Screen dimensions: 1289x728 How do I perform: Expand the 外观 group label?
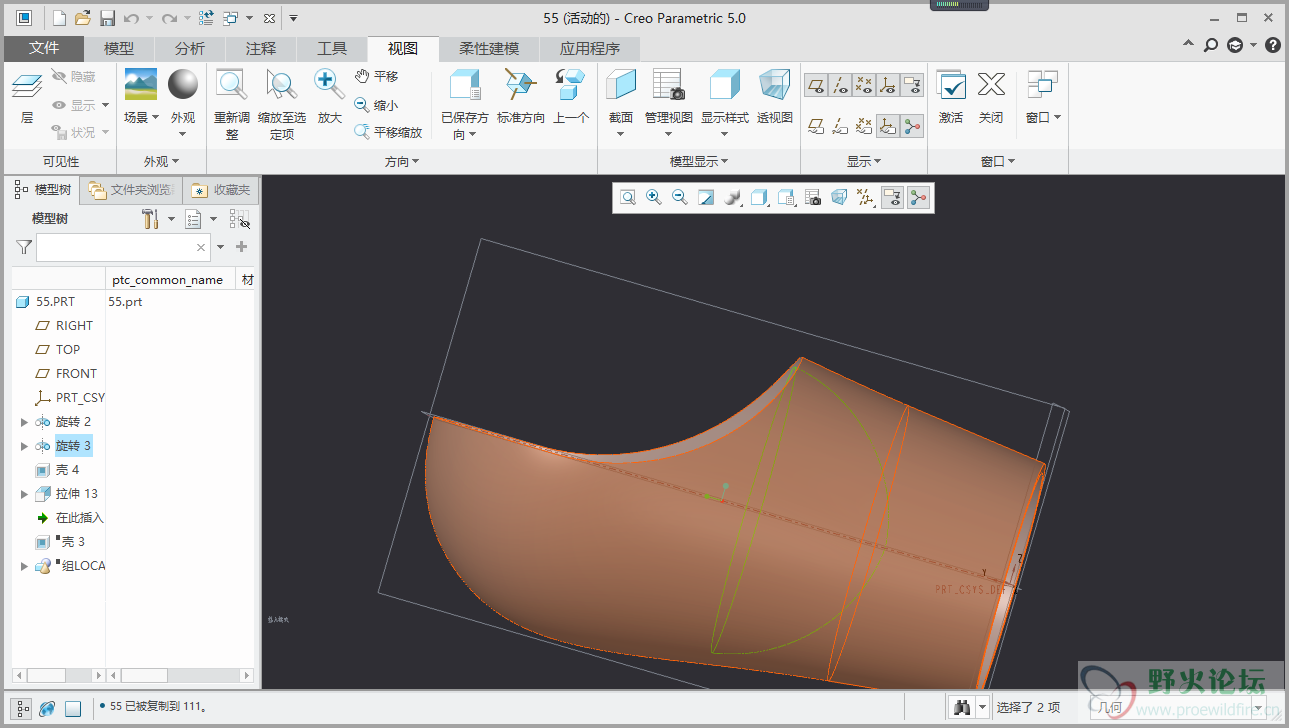click(161, 161)
